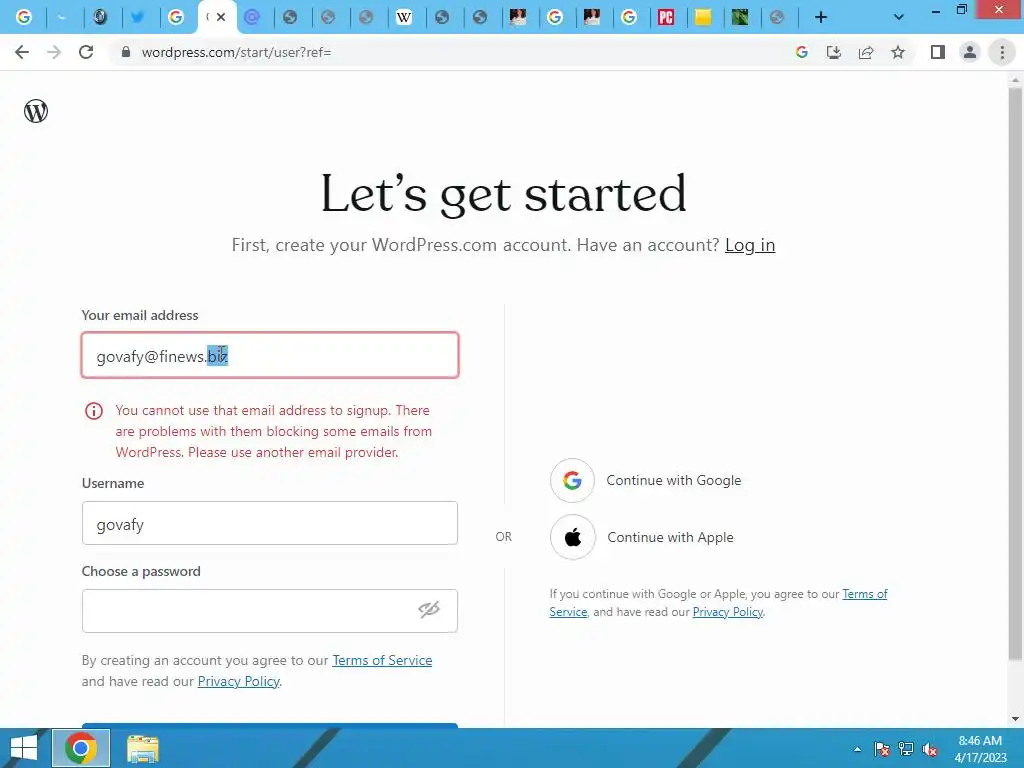Click the 'Your email address' label
Image resolution: width=1024 pixels, height=768 pixels.
tap(140, 315)
